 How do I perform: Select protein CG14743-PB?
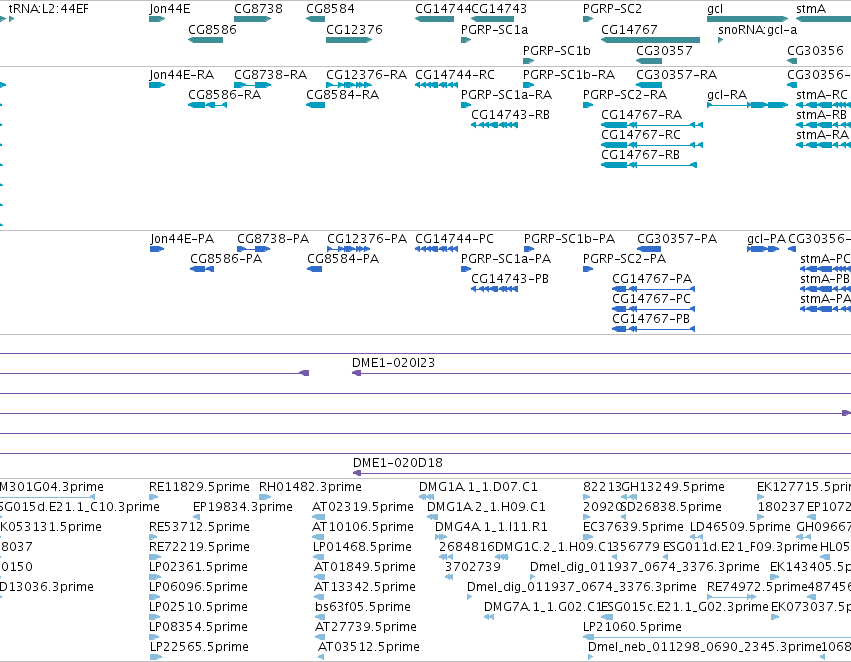(x=510, y=279)
